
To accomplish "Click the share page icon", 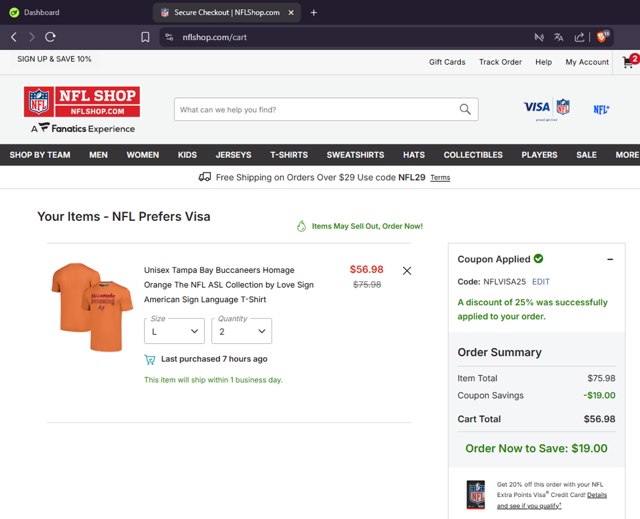I will tap(579, 37).
